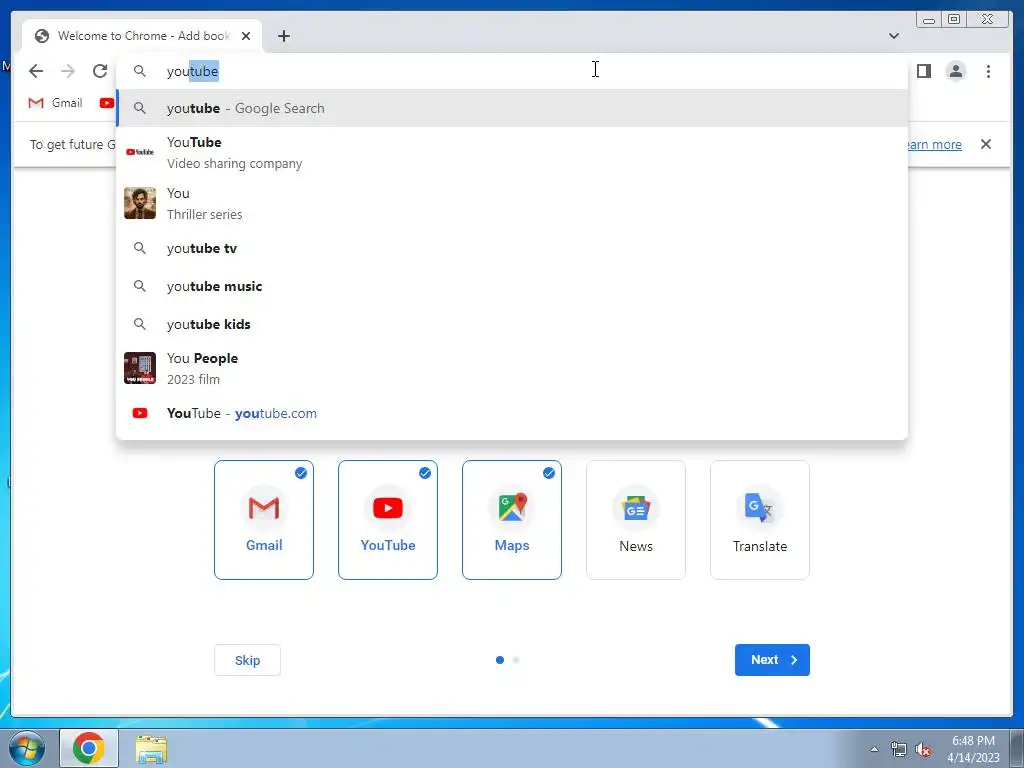Click the You series thumbnail image

pos(140,203)
